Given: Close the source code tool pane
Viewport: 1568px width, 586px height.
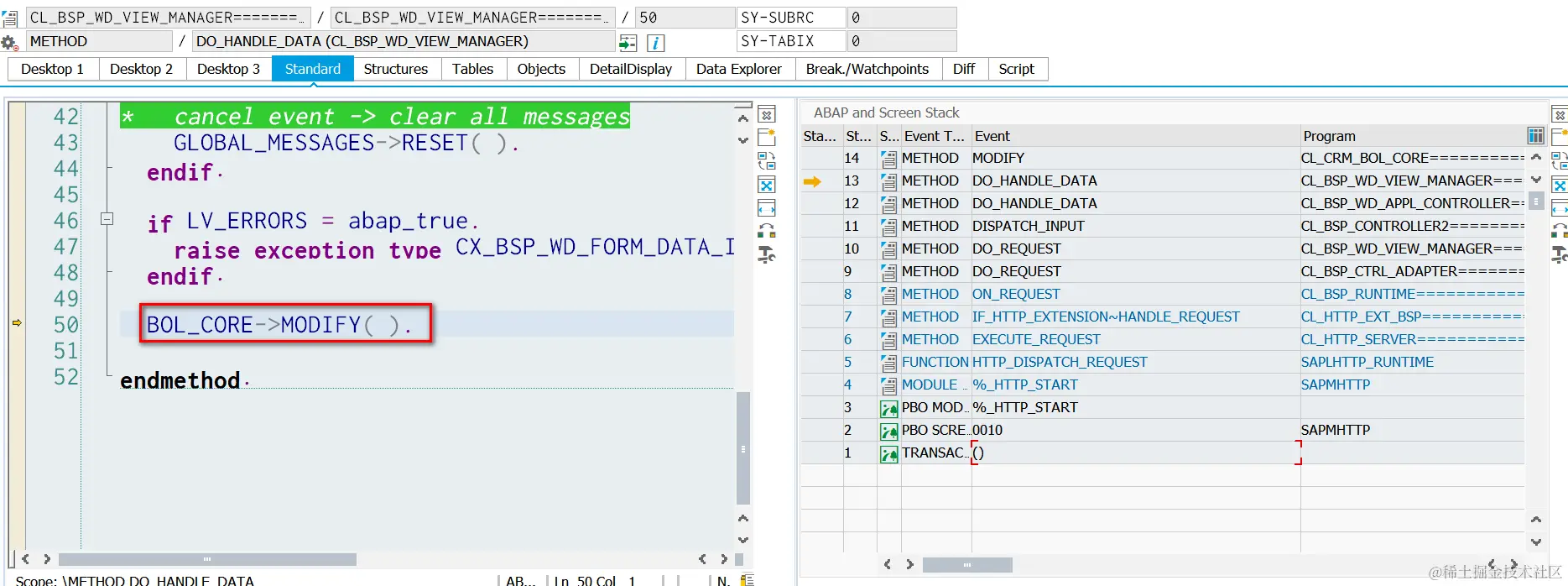Looking at the screenshot, I should [767, 115].
